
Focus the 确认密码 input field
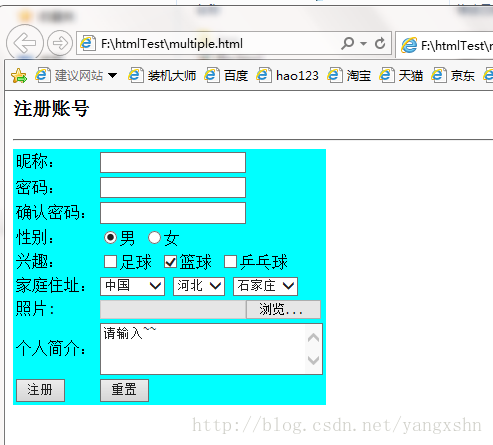click(x=173, y=213)
